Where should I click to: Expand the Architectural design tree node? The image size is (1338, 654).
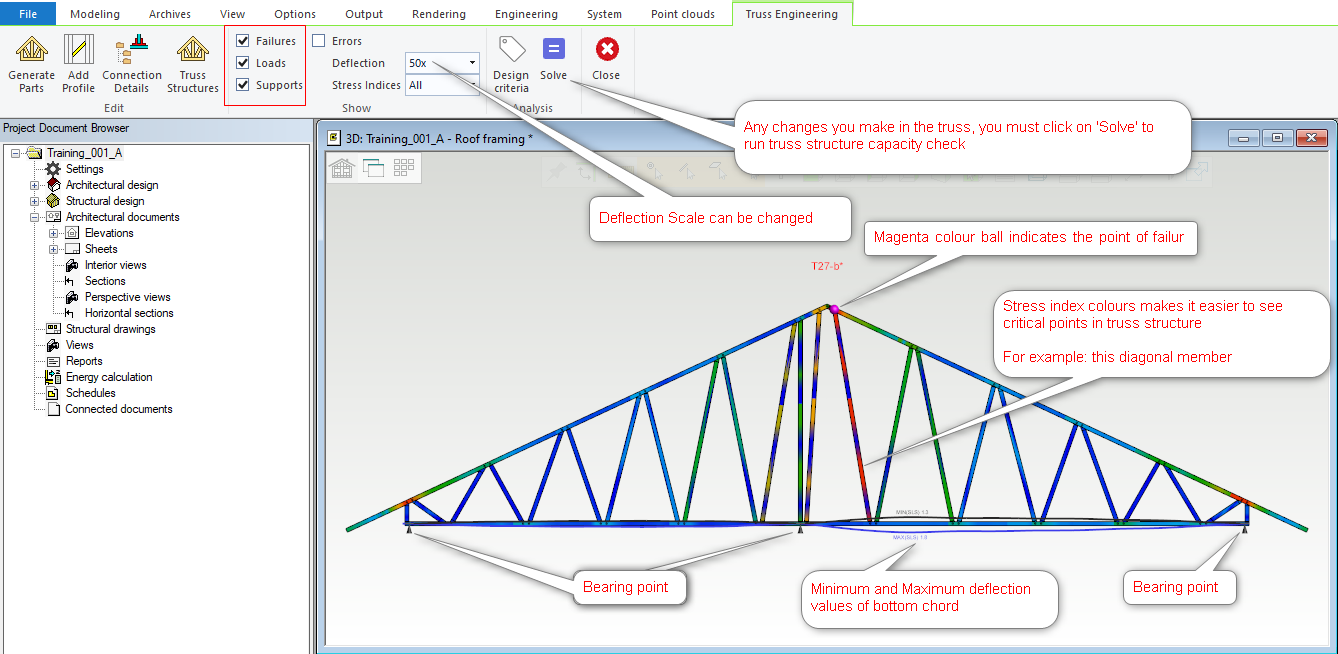(x=35, y=185)
